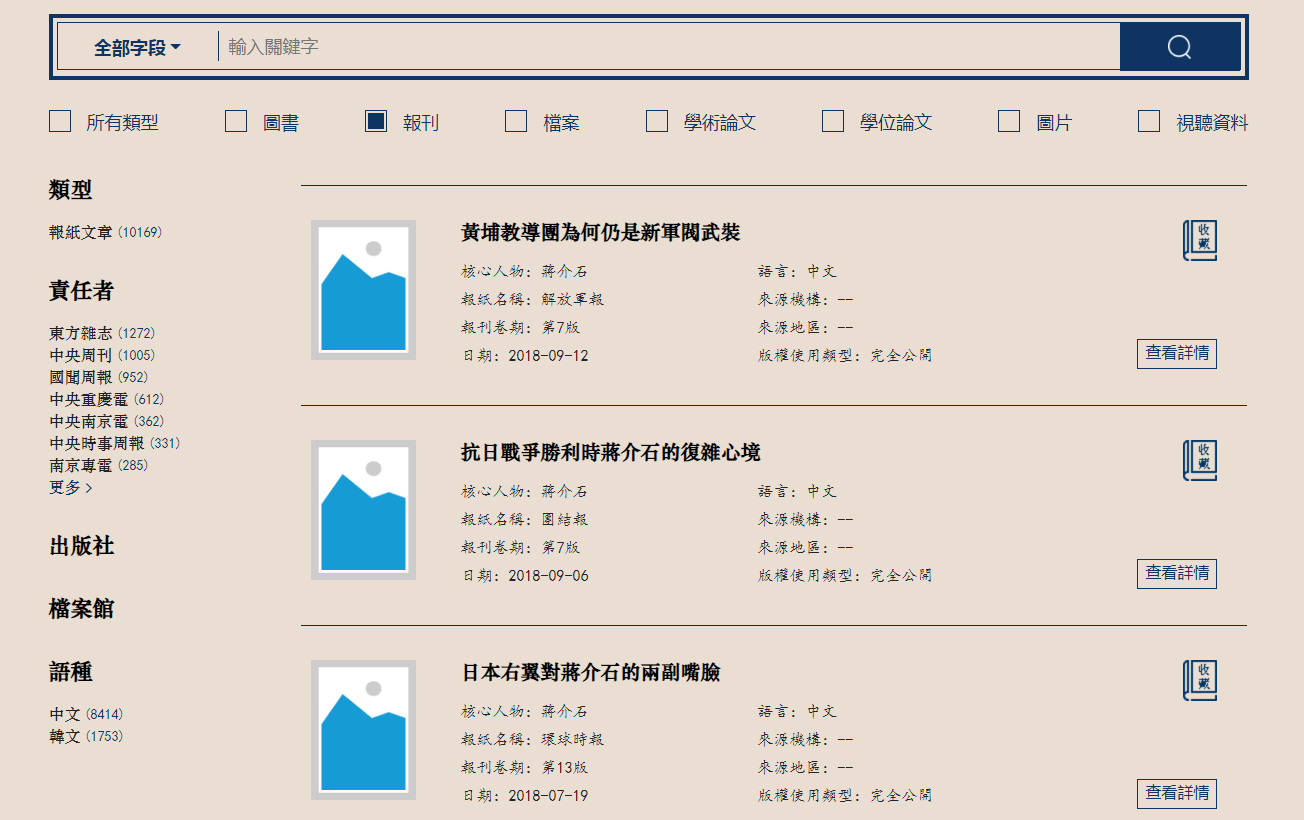
Task: Click date 2018-09-06
Action: [548, 575]
